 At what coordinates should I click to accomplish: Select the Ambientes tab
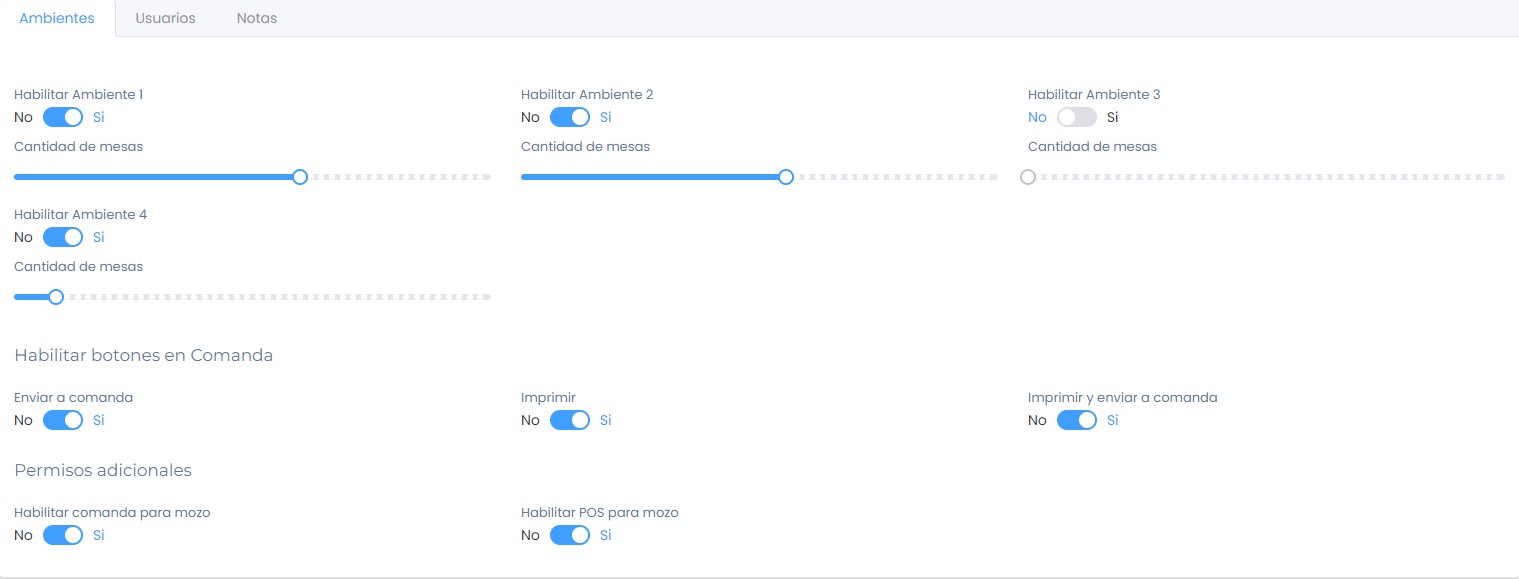coord(57,18)
